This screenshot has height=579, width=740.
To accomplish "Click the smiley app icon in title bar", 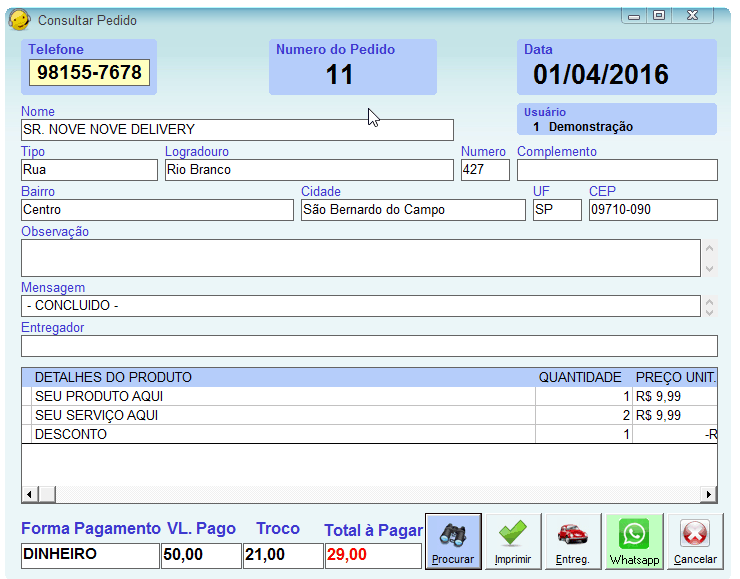I will click(19, 20).
